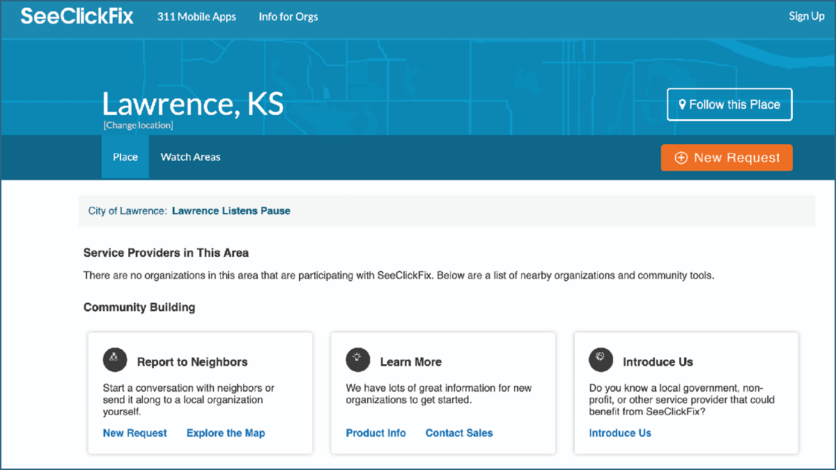The image size is (836, 470).
Task: Click the SeeClickFix logo
Action: point(77,17)
